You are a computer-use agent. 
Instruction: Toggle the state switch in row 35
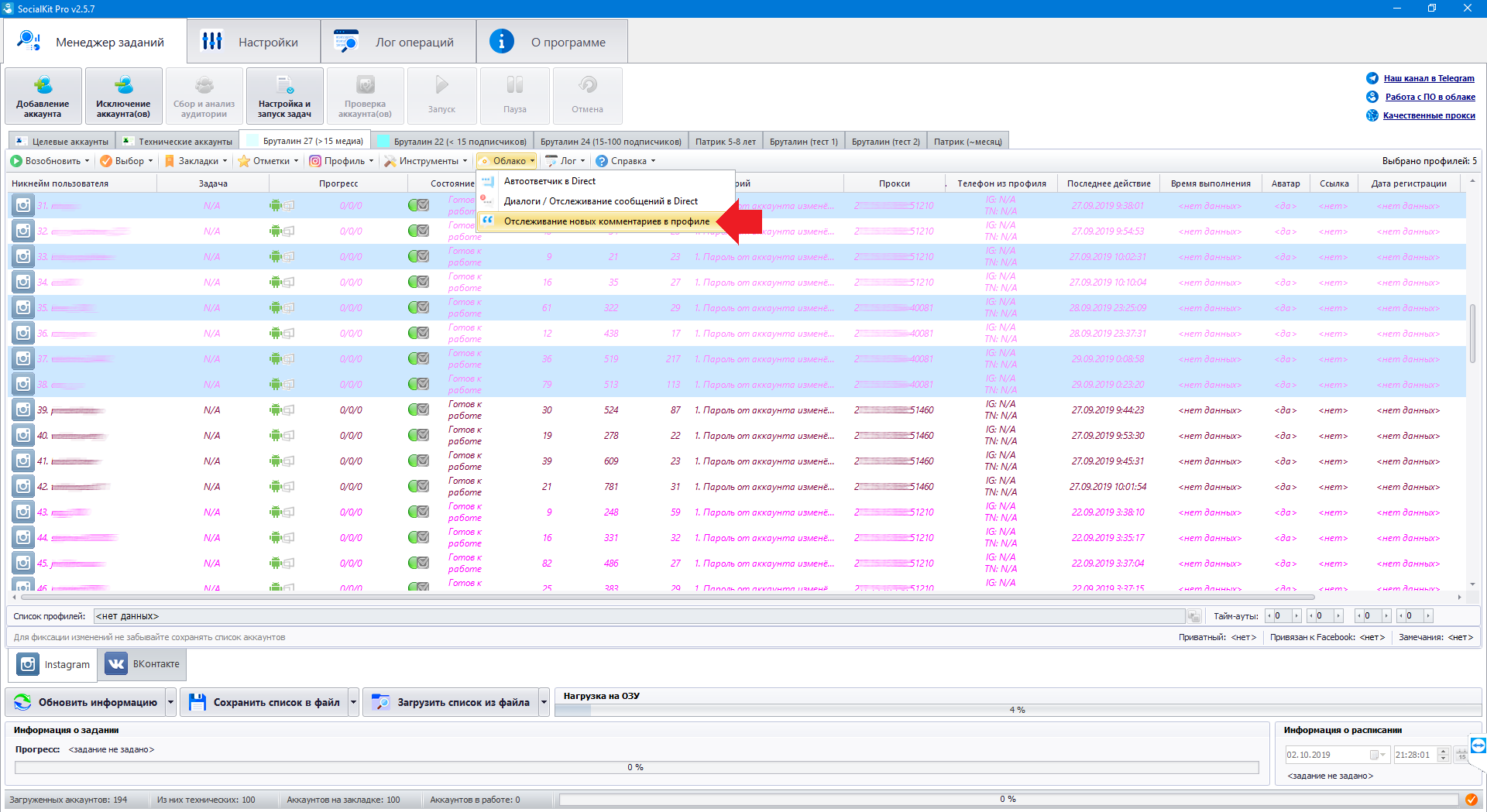(x=418, y=307)
